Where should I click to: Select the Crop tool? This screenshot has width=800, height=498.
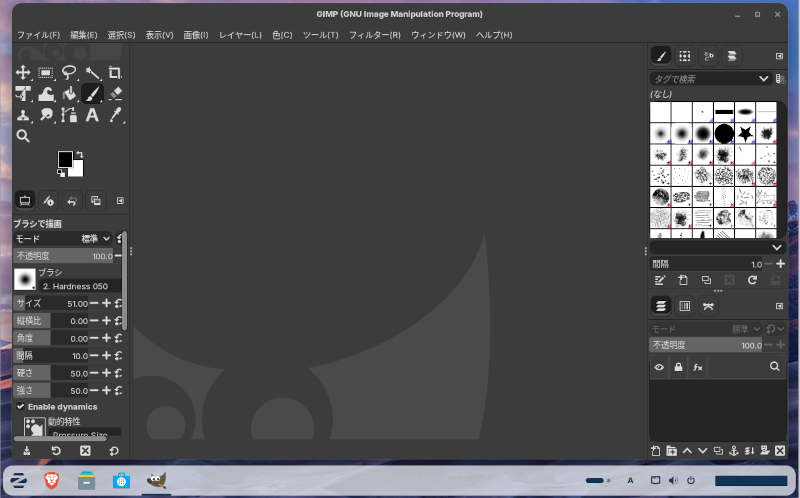[x=115, y=72]
